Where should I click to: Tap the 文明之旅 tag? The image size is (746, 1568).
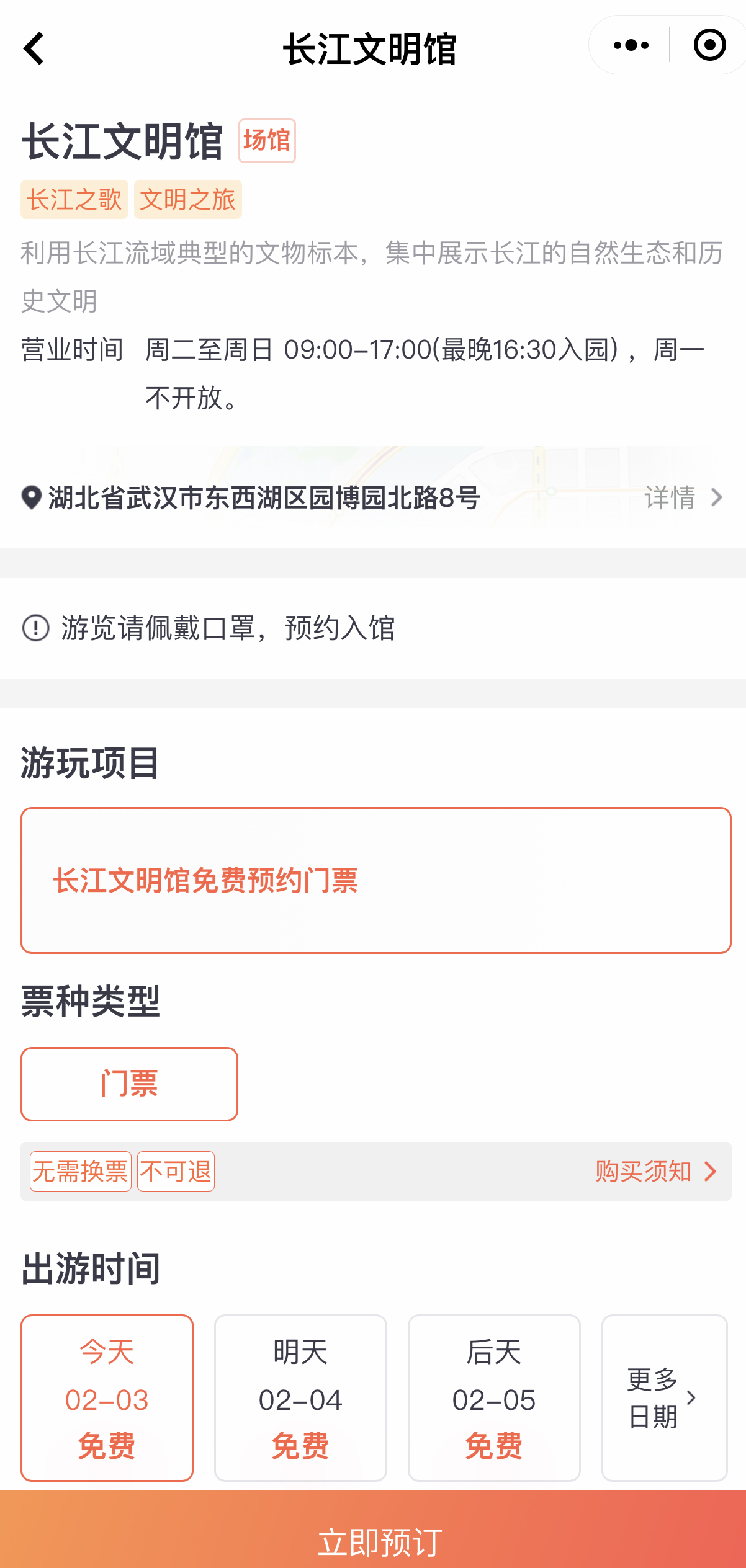pos(187,200)
